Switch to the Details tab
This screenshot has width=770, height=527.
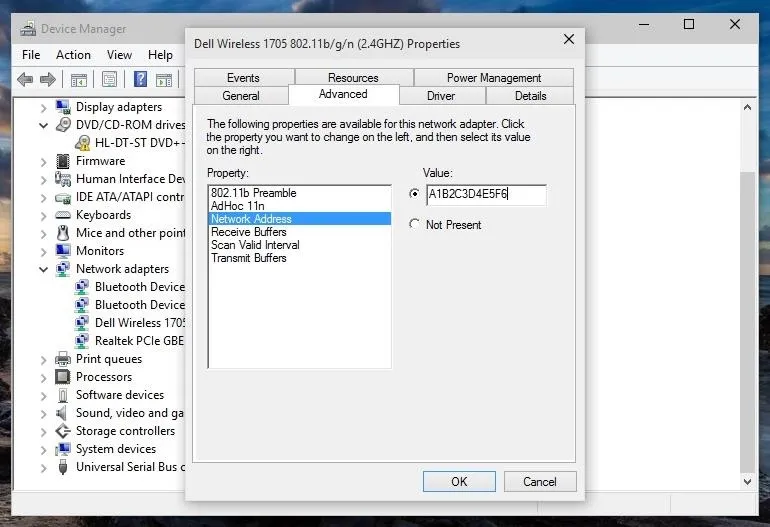click(530, 96)
